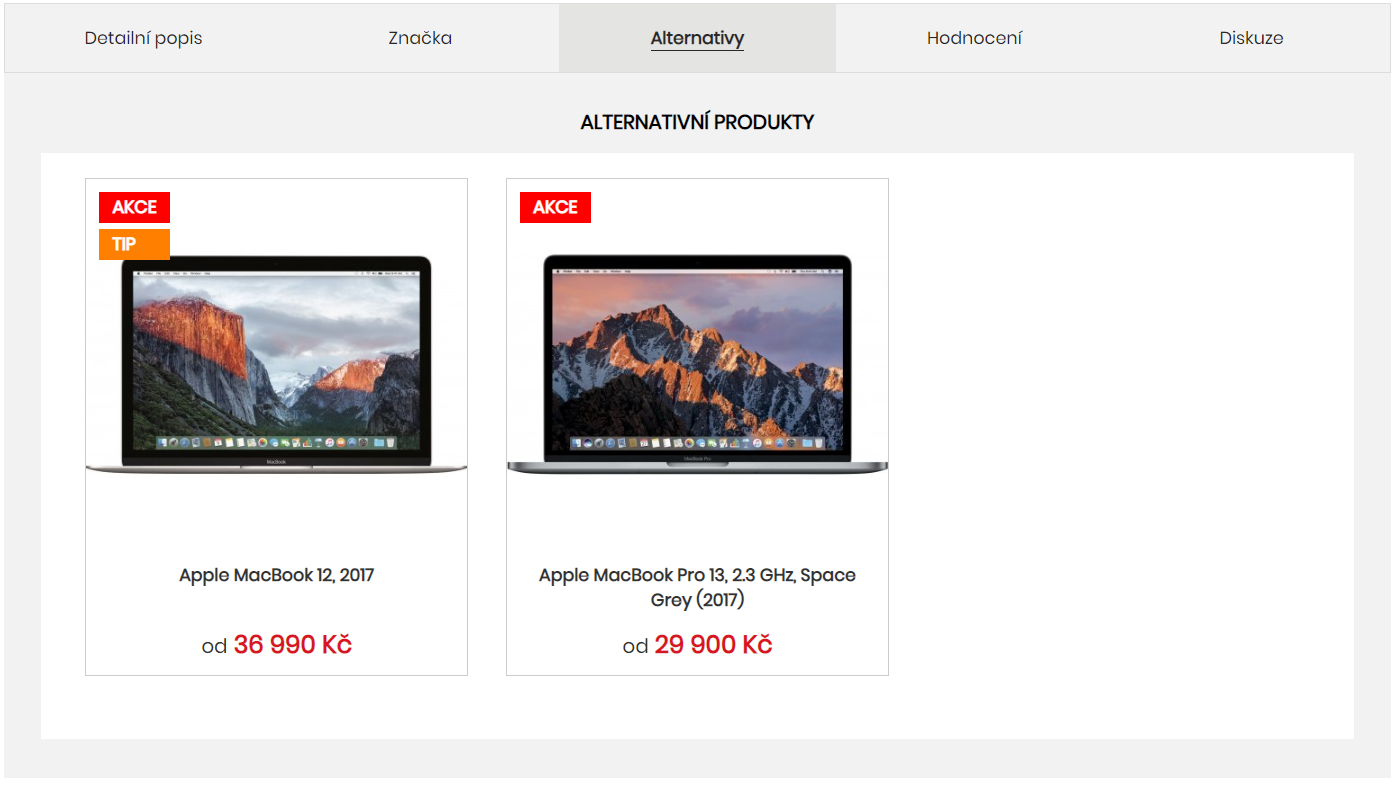This screenshot has width=1398, height=785.
Task: Click the orange TIP badge
Action: (x=134, y=244)
